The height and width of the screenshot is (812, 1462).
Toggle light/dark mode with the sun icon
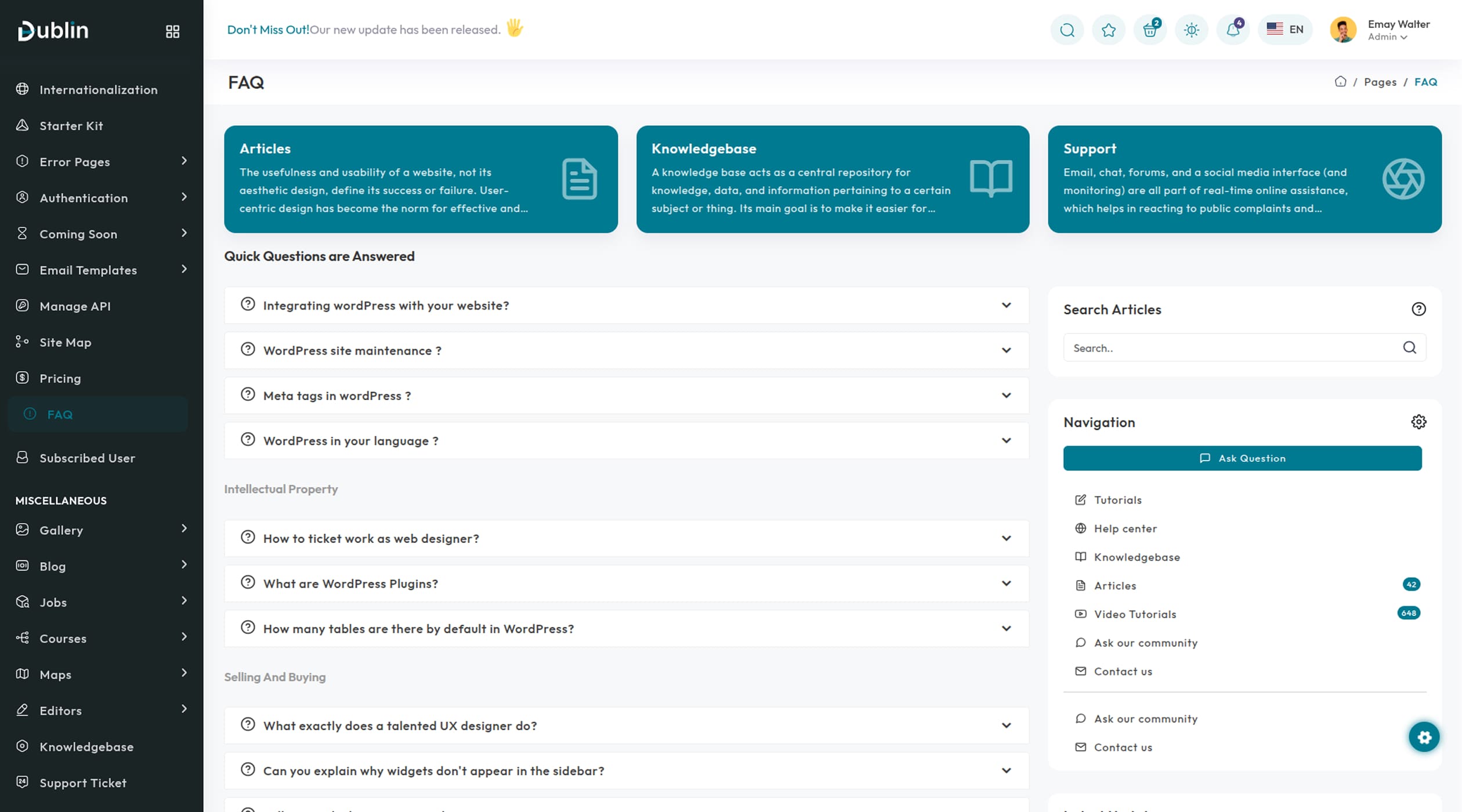point(1191,30)
